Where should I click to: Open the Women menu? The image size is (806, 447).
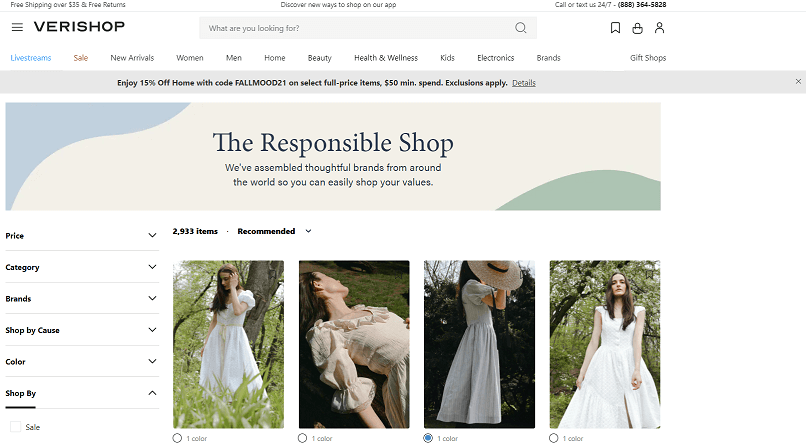pos(190,58)
